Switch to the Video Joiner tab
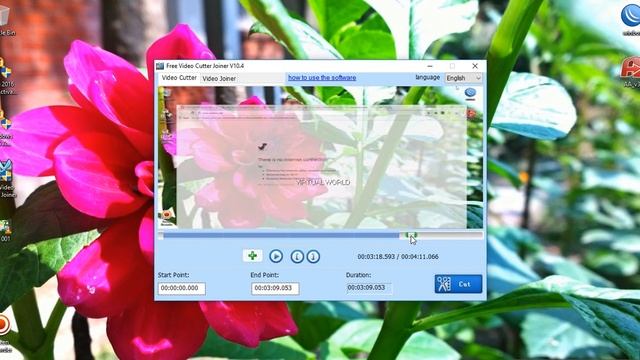640x360 pixels. [x=219, y=78]
